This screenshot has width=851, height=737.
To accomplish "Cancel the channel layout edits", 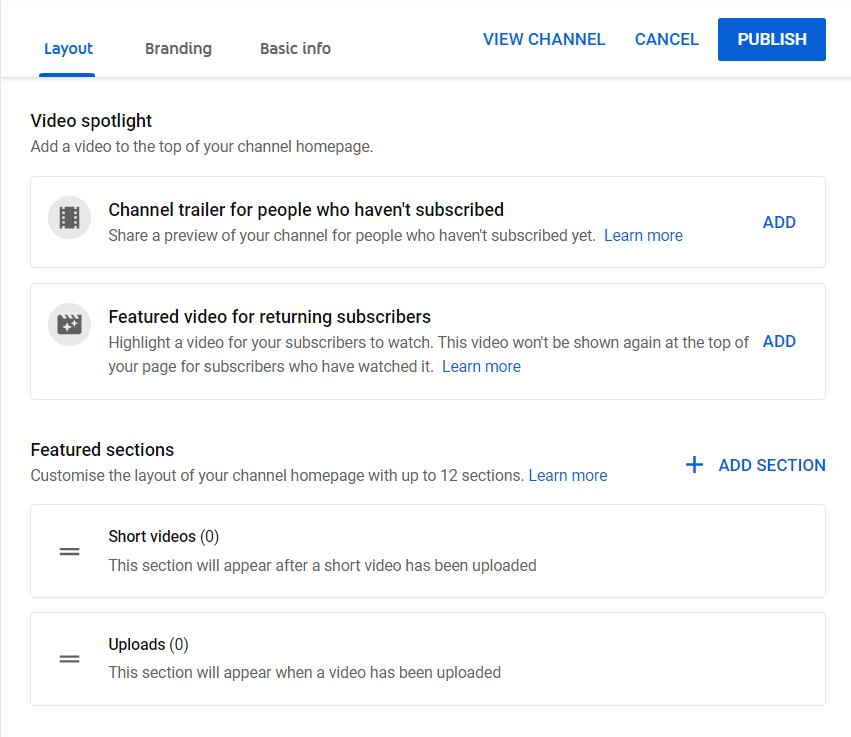I will [666, 39].
